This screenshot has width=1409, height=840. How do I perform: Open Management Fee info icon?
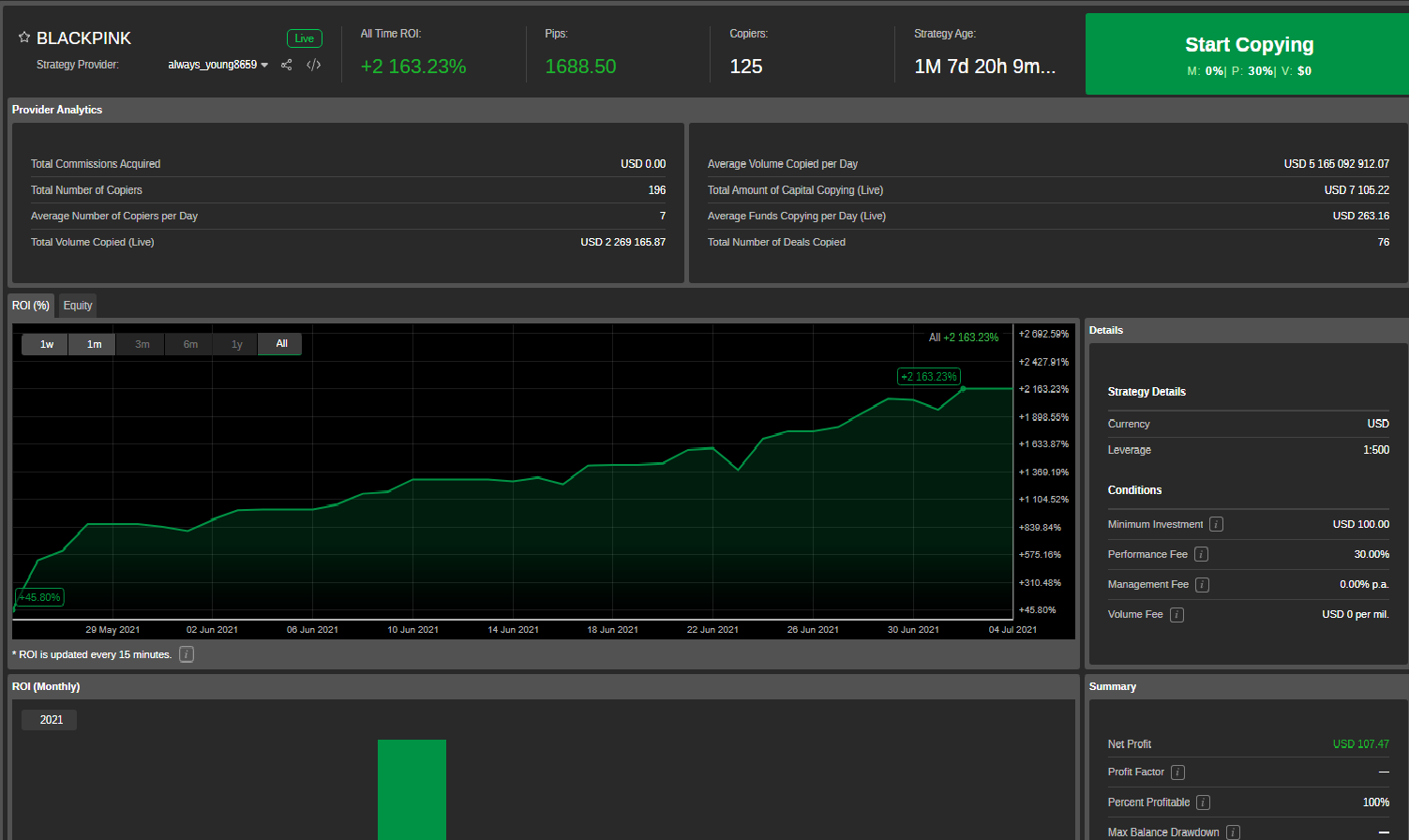pyautogui.click(x=1202, y=584)
